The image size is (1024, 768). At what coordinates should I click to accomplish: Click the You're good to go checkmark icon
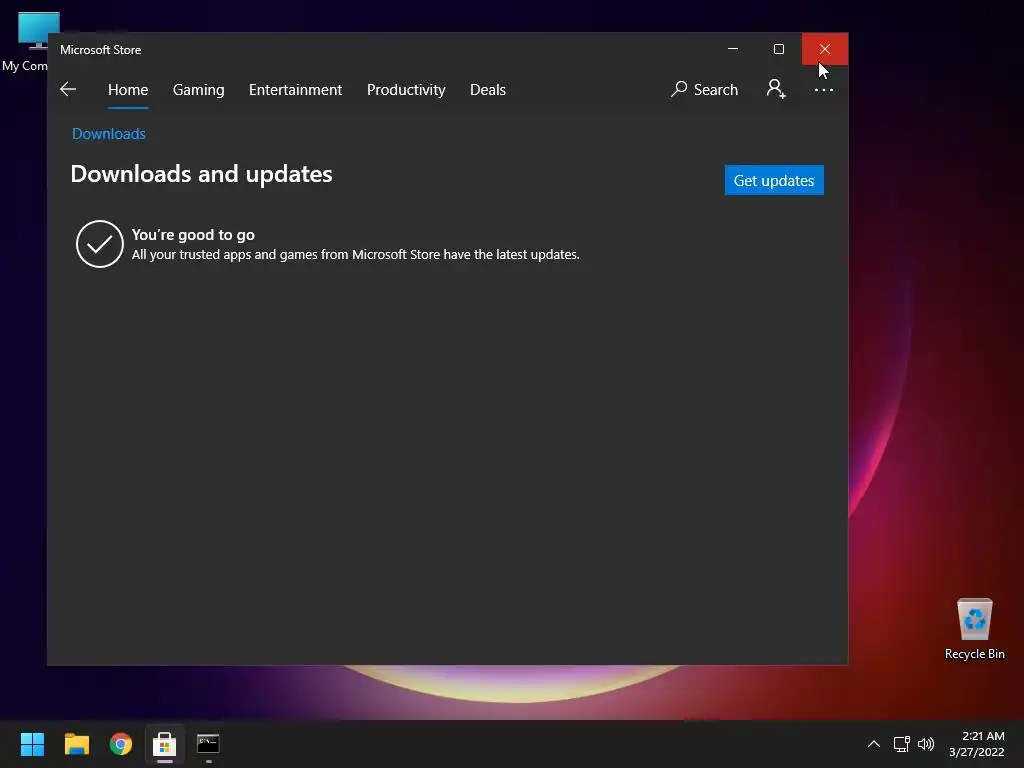pos(100,244)
